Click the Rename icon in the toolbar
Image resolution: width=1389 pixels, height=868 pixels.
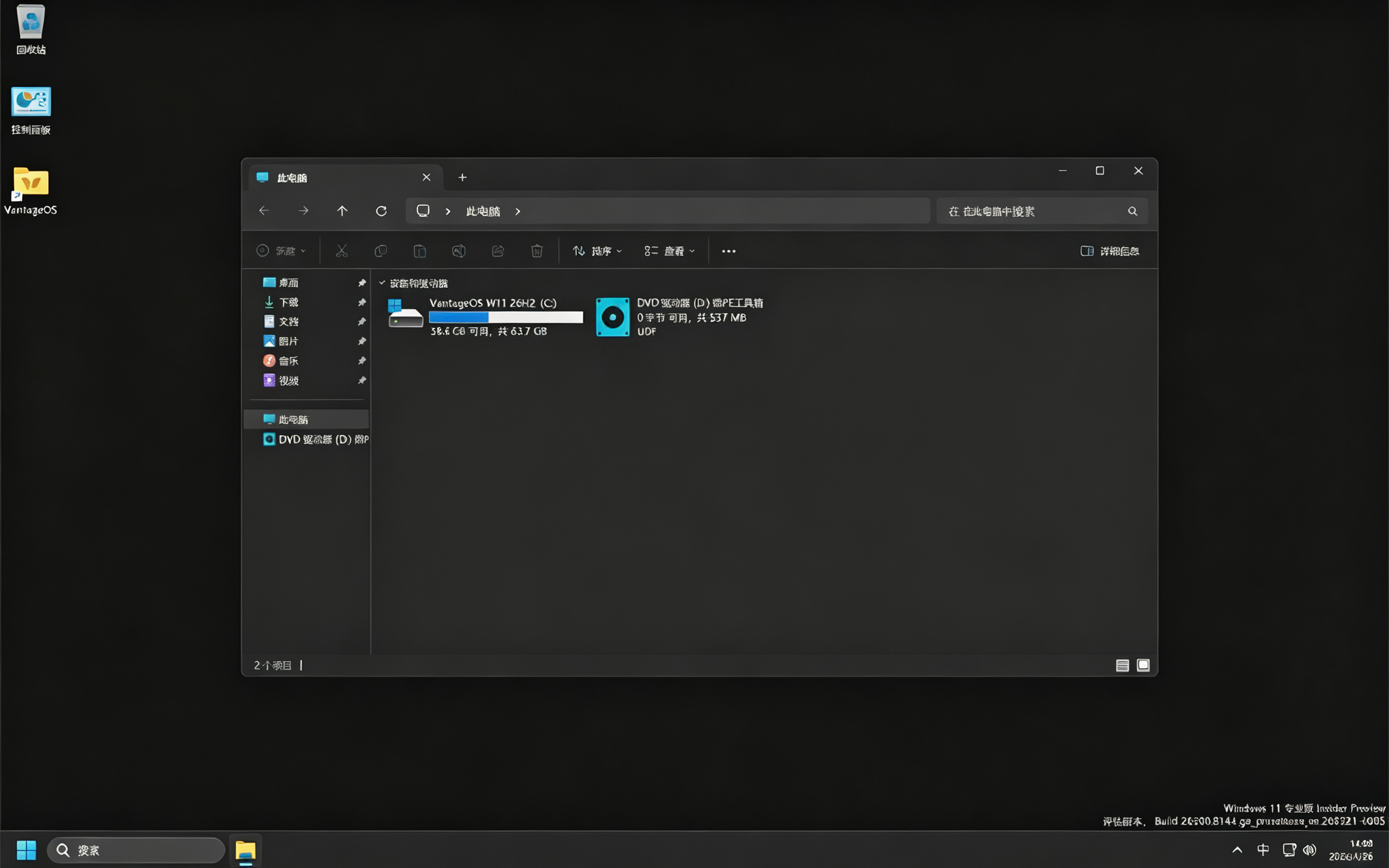(x=458, y=251)
